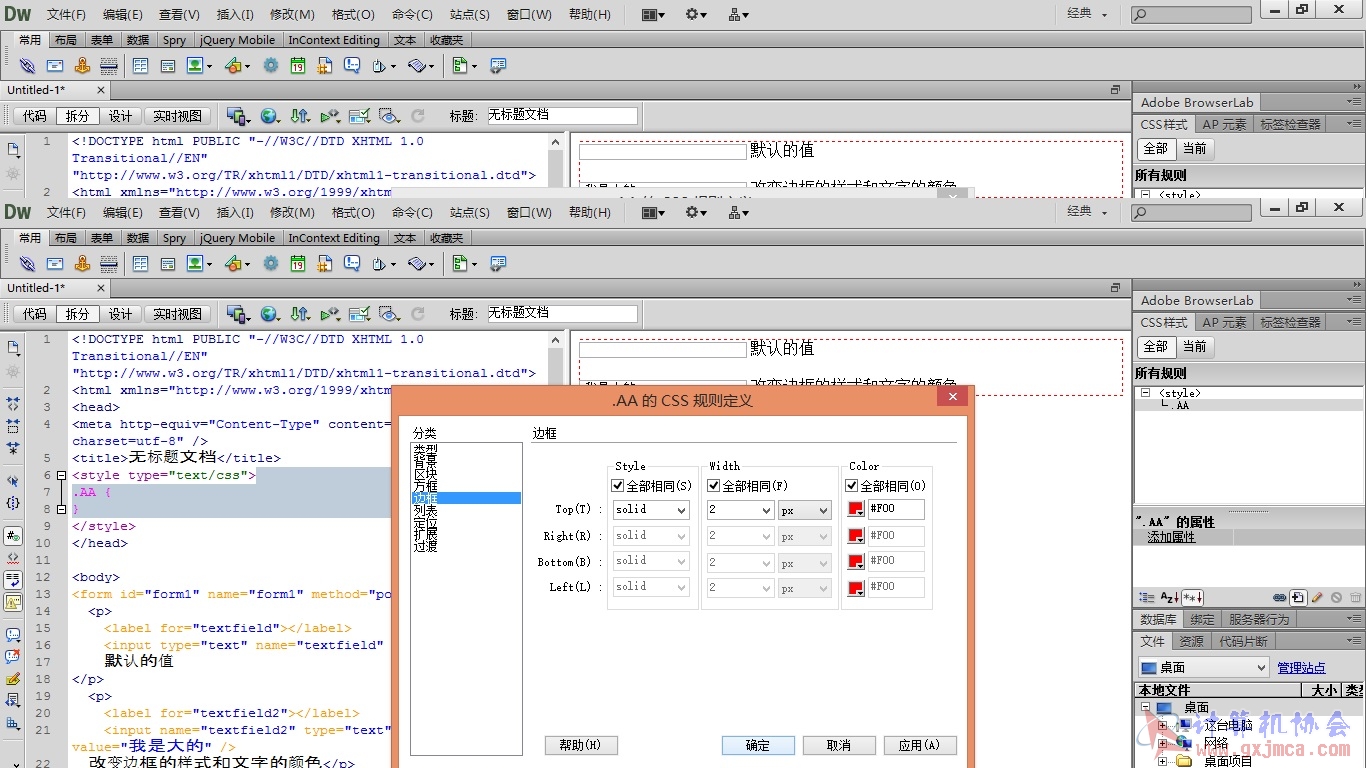The height and width of the screenshot is (768, 1366).
Task: Click the Balance Braces icon in coding toolbar
Action: pos(13,503)
